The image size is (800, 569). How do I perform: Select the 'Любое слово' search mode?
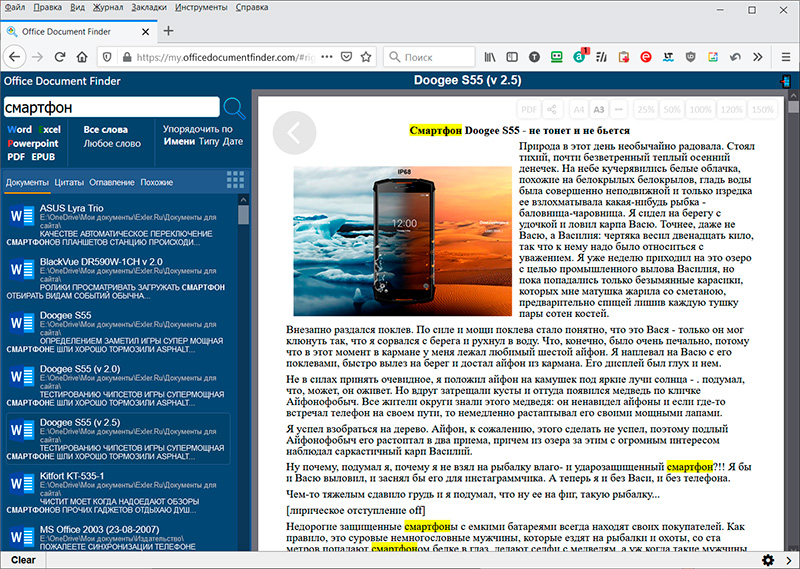[111, 143]
